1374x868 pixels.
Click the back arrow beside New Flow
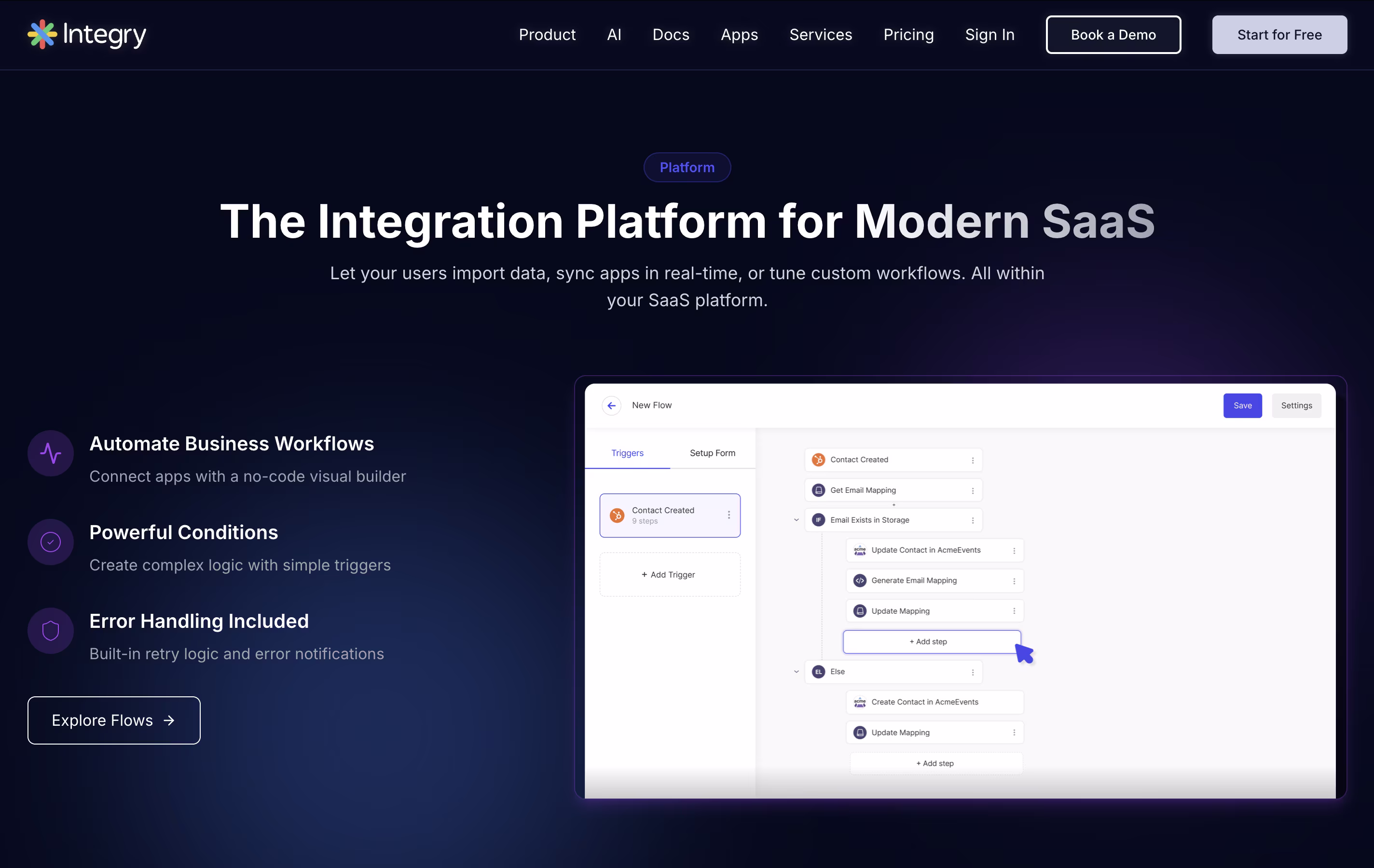click(x=611, y=406)
